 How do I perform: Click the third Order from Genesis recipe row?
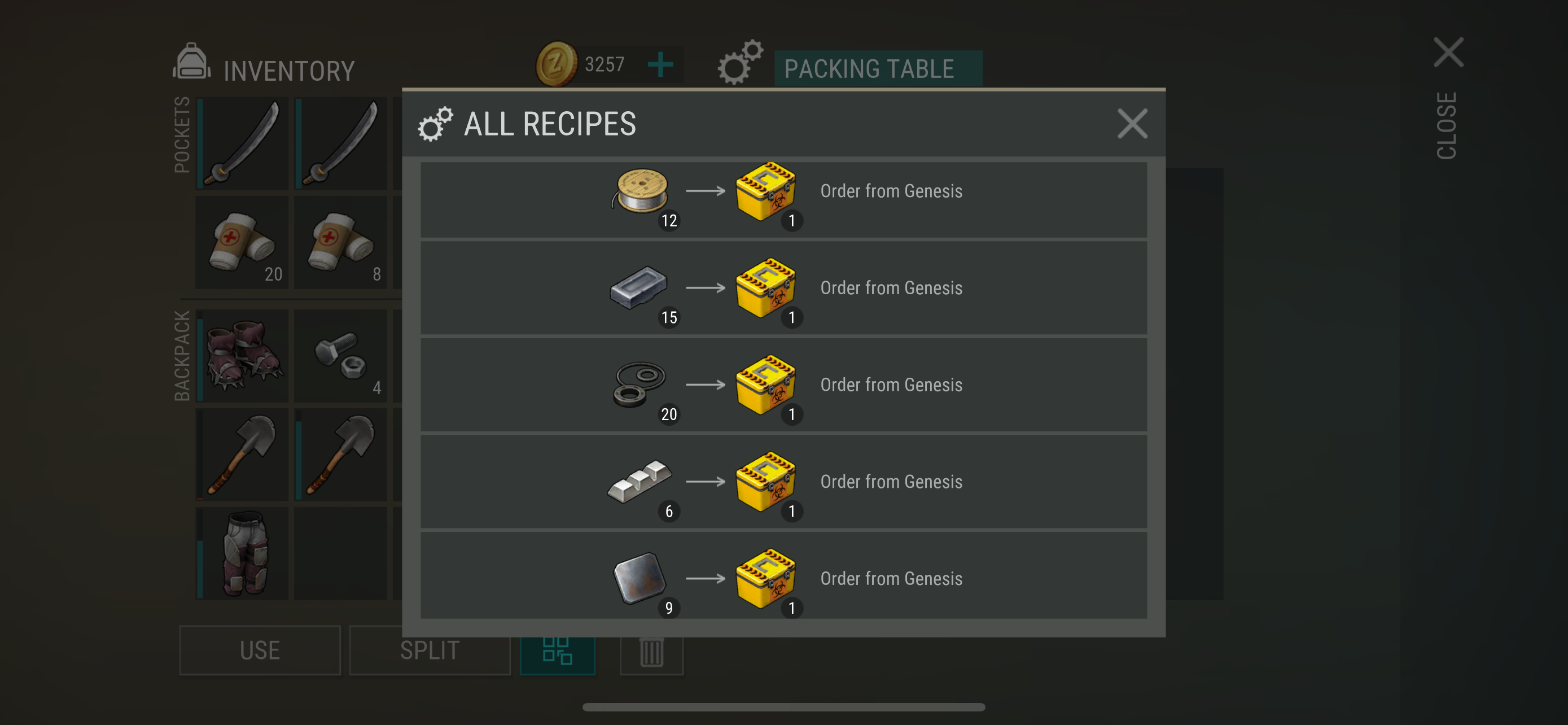(x=783, y=385)
